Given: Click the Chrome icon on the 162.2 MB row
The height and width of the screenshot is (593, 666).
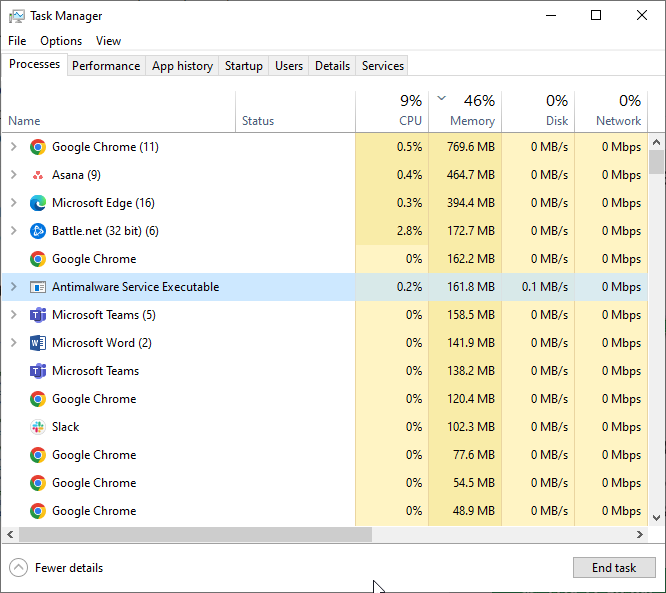Looking at the screenshot, I should click(x=38, y=259).
